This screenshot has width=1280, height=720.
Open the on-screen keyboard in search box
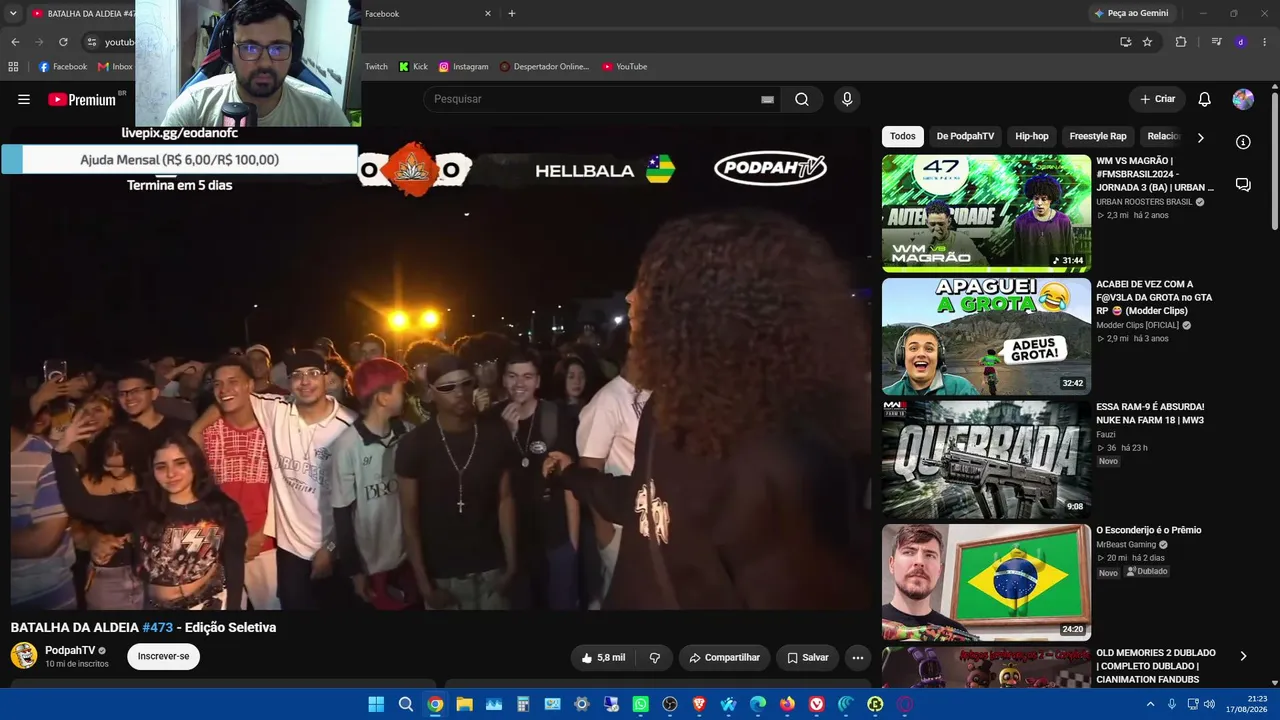click(x=767, y=99)
